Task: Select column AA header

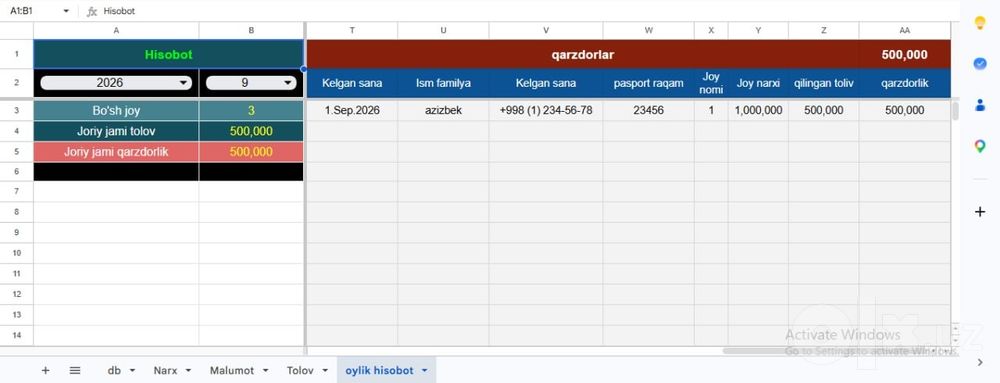Action: (x=905, y=30)
